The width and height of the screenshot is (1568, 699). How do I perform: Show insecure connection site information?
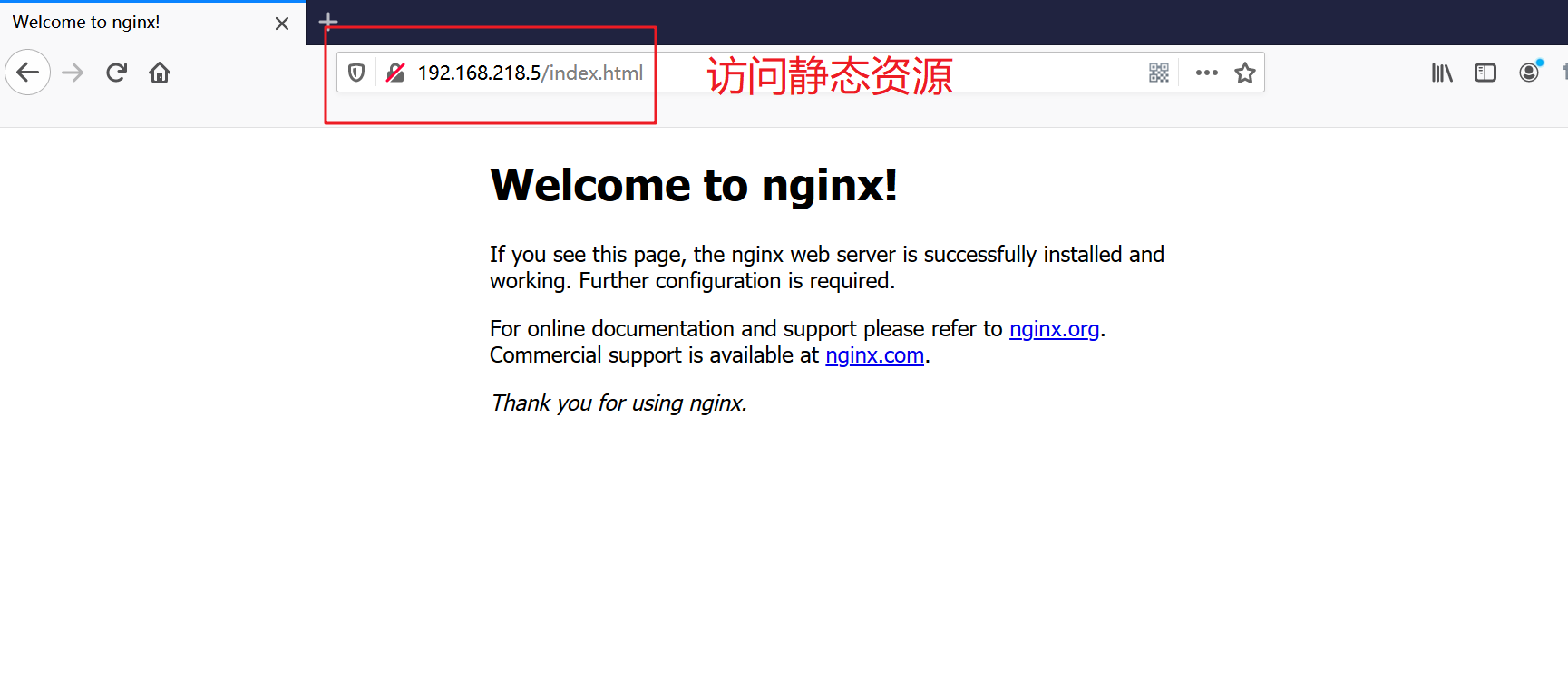[x=395, y=73]
